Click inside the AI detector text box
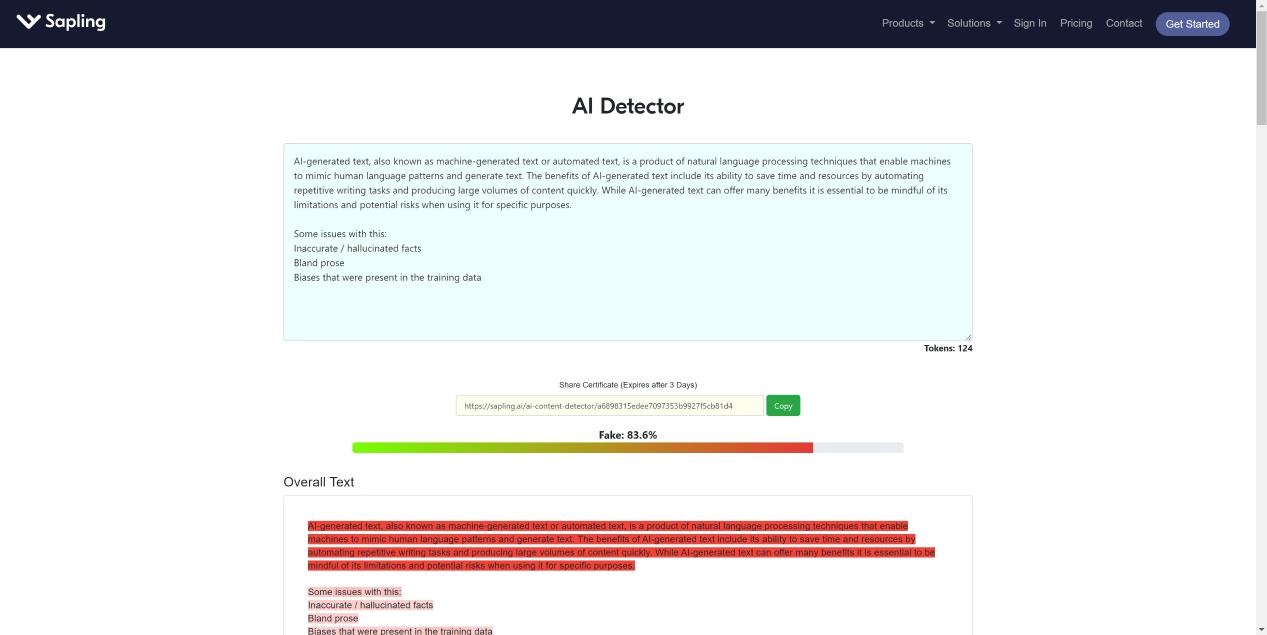Screen dimensions: 1267x635 click(x=627, y=242)
